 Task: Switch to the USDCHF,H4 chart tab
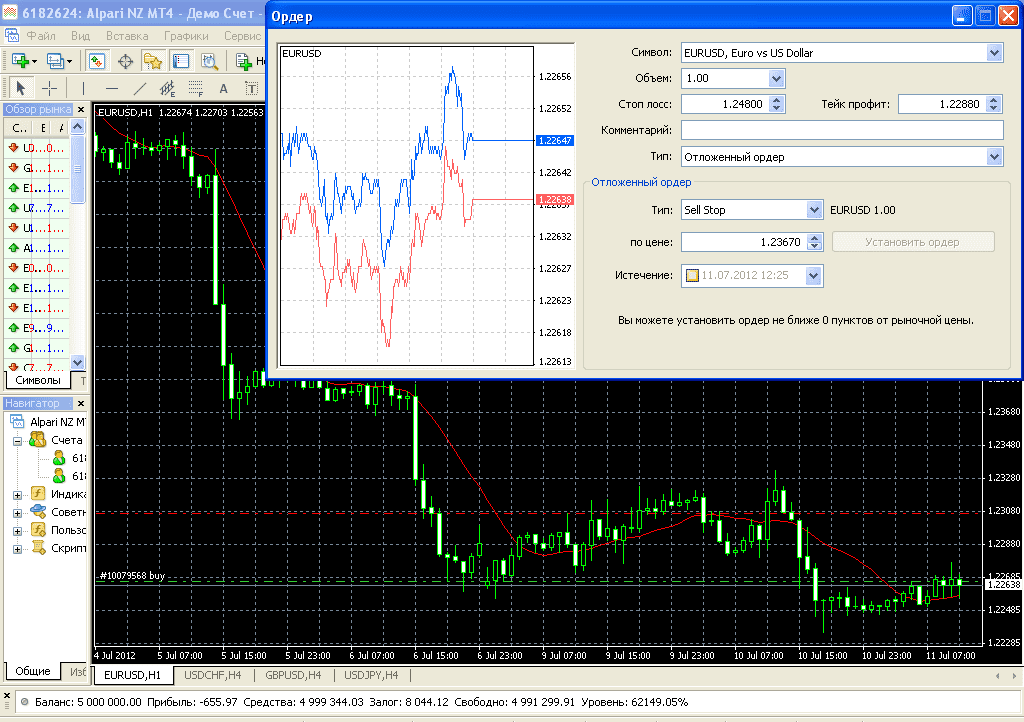coord(213,675)
